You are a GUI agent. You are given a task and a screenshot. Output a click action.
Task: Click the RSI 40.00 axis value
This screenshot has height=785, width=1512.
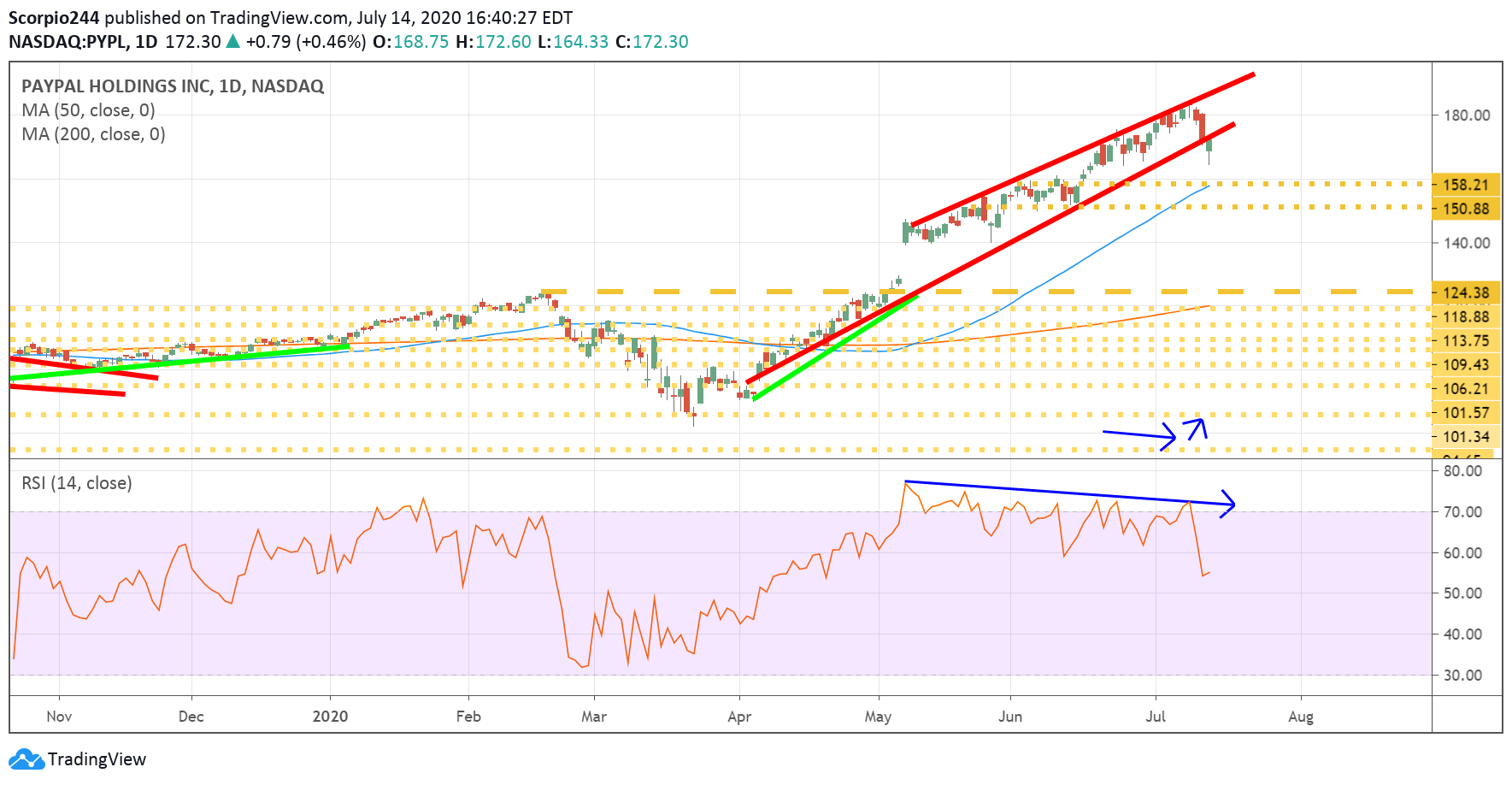pyautogui.click(x=1462, y=634)
